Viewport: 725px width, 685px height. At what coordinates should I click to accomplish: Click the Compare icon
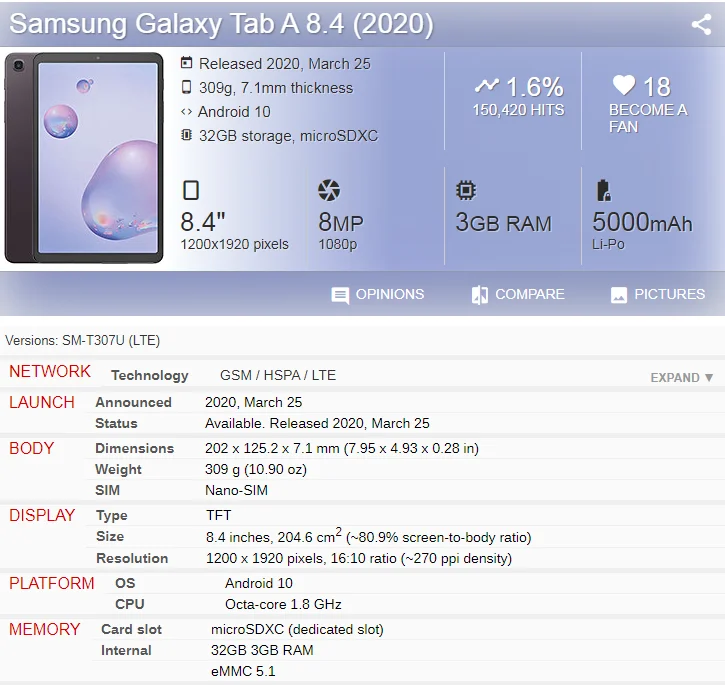(479, 295)
